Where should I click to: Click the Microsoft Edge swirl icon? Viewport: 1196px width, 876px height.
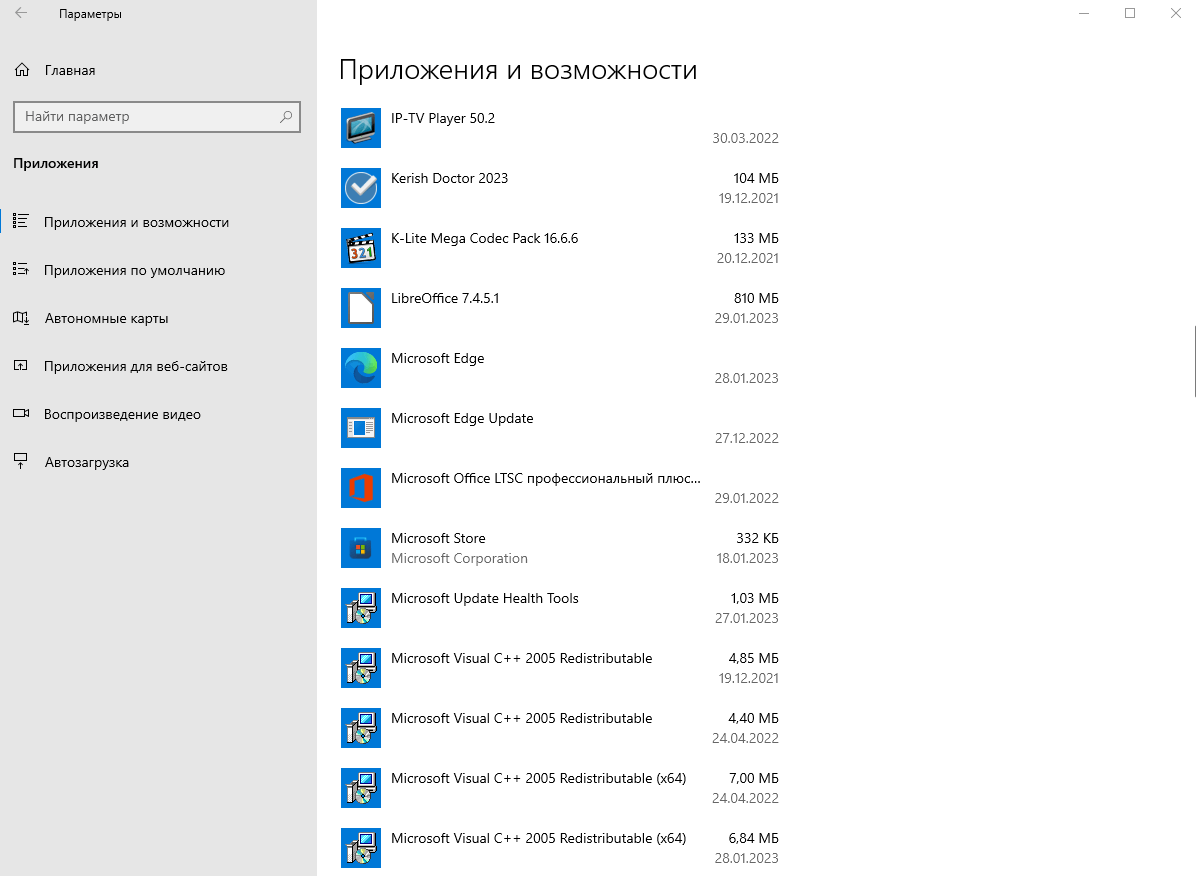click(361, 369)
